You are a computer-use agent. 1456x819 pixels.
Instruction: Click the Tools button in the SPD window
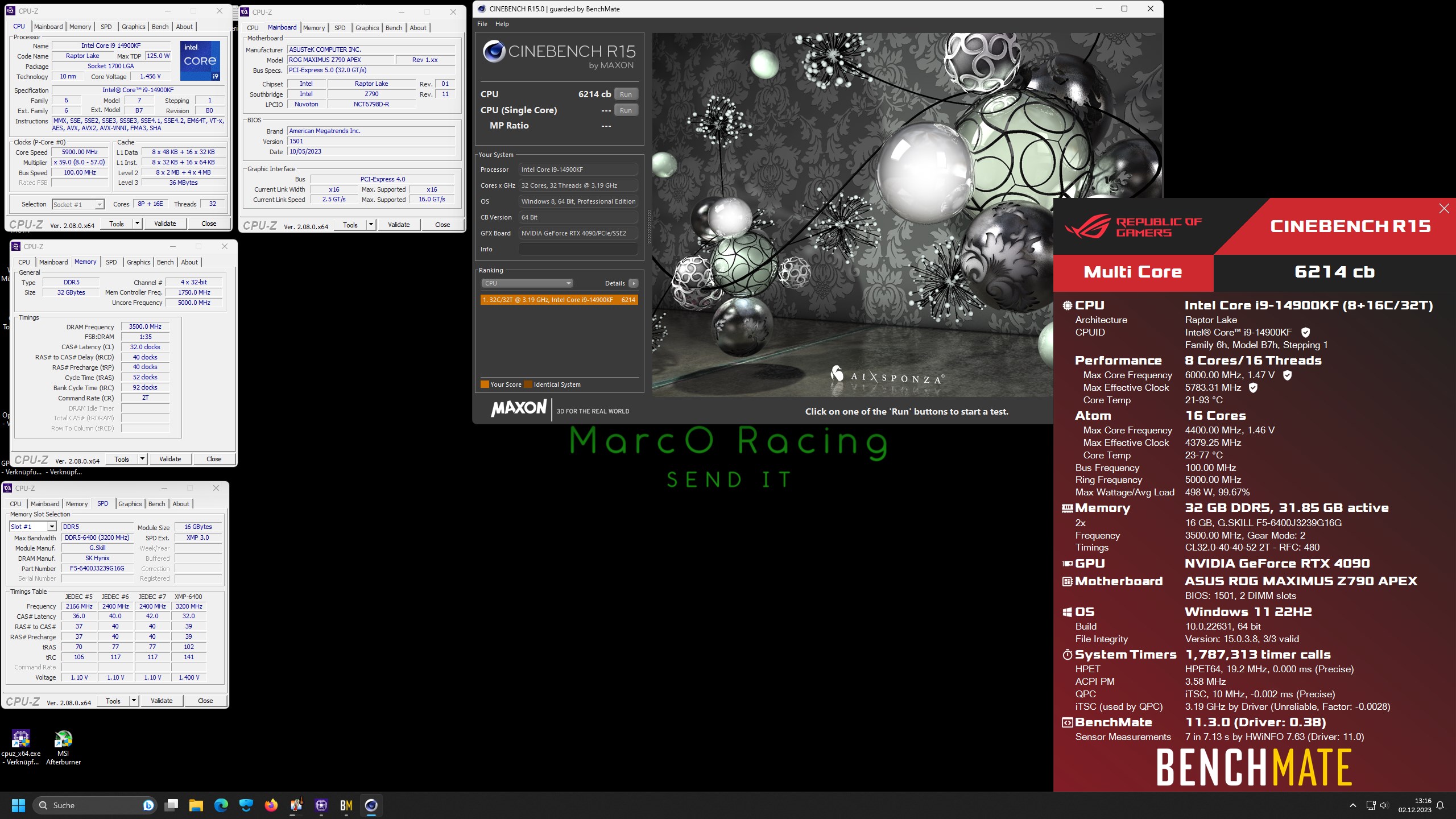pyautogui.click(x=113, y=701)
